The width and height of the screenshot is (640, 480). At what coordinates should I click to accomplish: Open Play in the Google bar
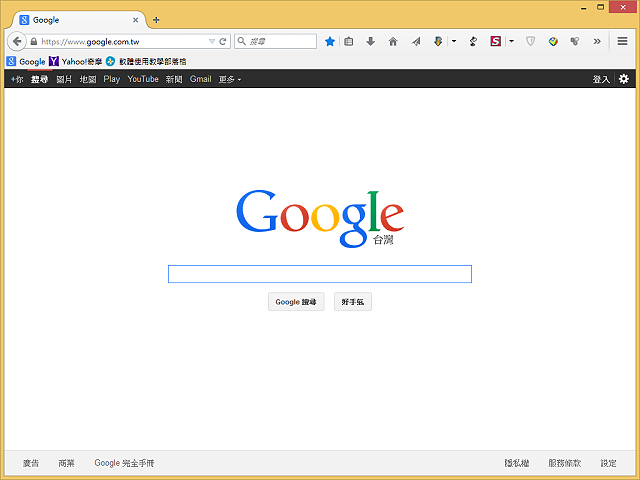(x=111, y=79)
